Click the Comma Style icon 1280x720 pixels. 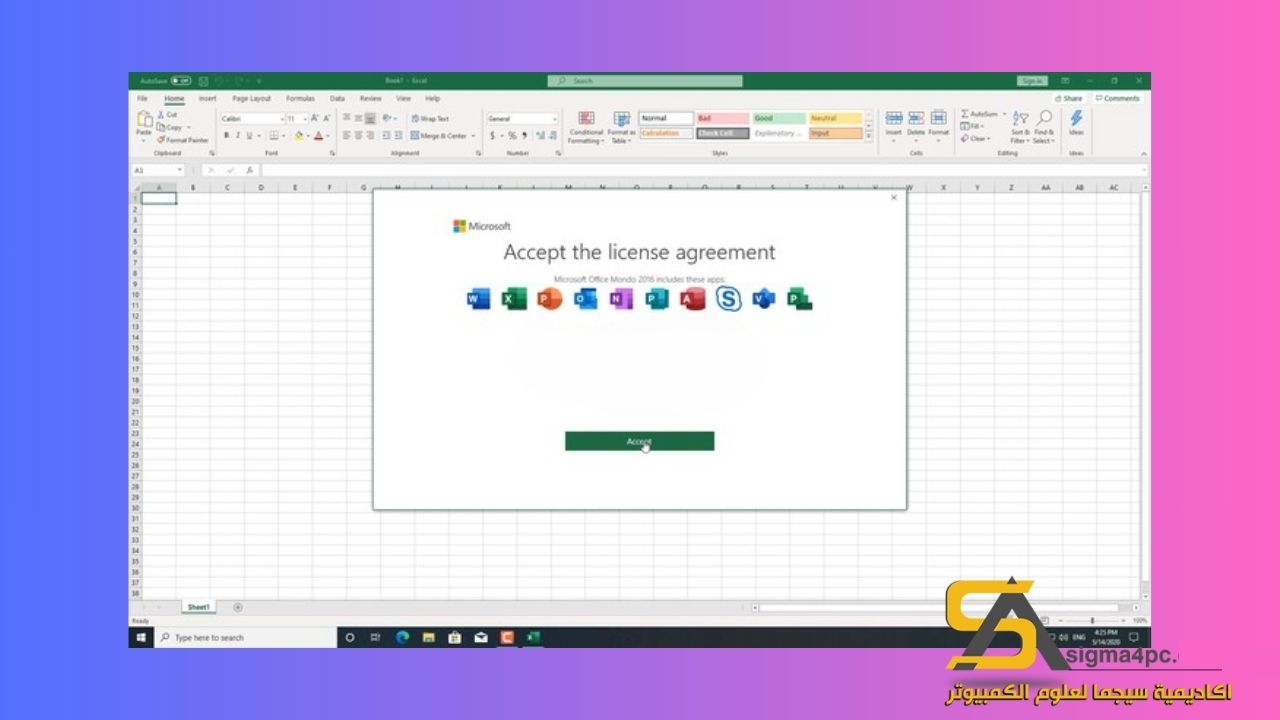[524, 136]
